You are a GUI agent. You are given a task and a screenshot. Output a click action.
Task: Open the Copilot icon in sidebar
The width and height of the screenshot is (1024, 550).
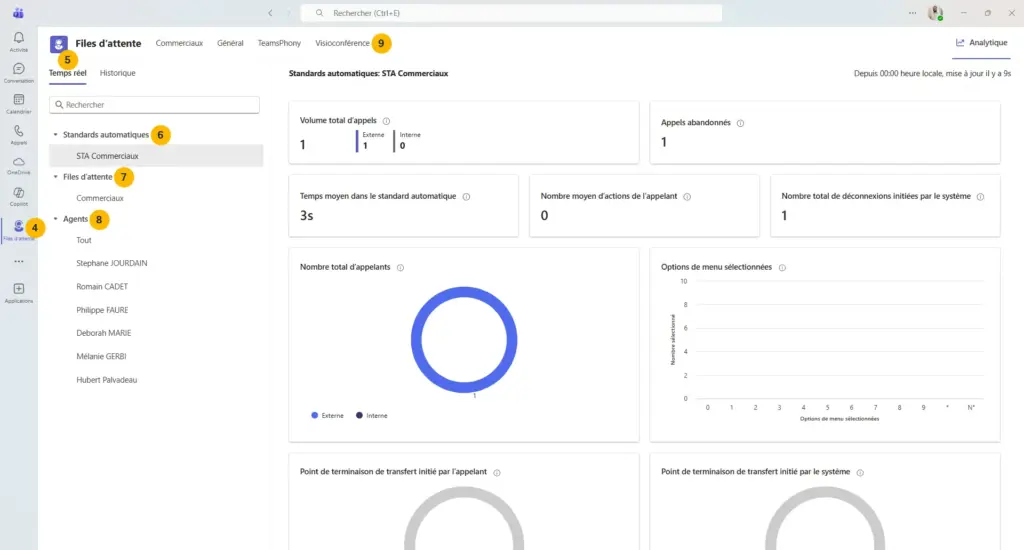pos(19,193)
